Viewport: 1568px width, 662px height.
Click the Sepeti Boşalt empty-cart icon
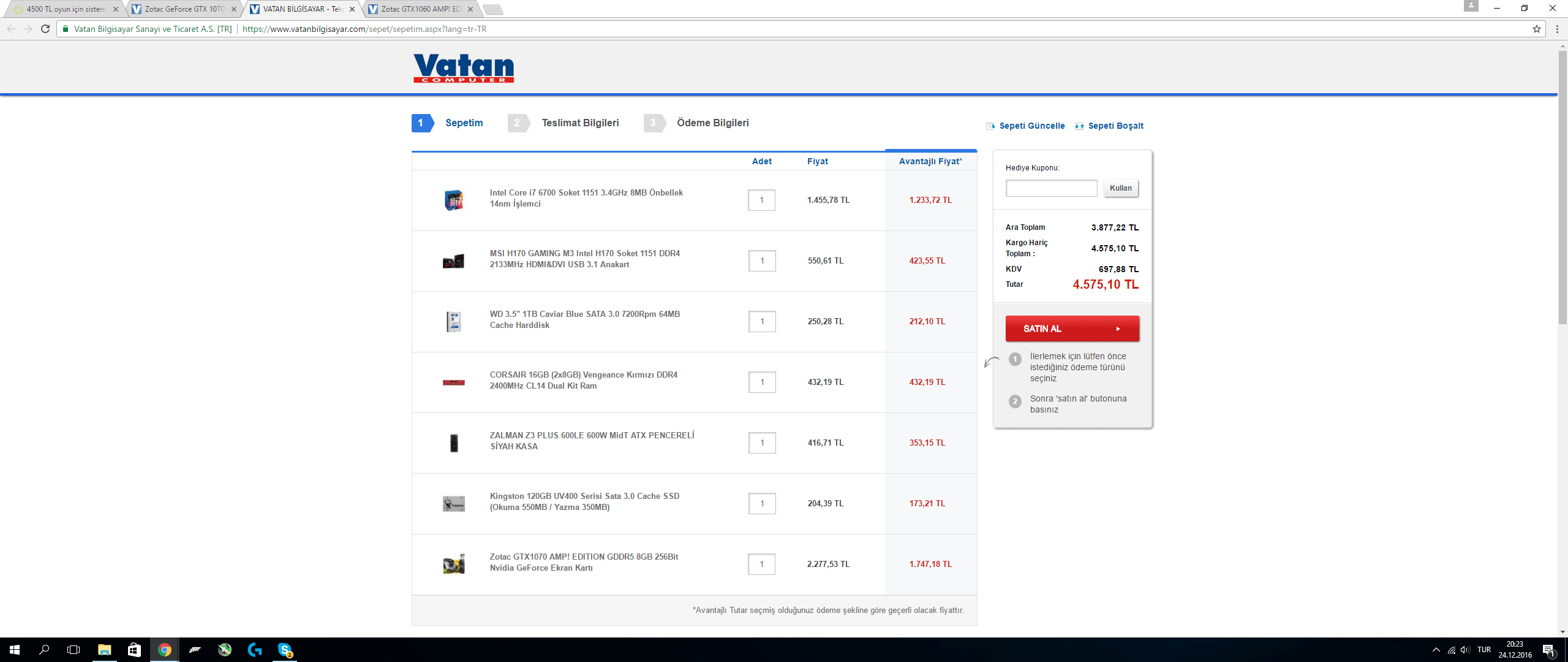point(1079,126)
